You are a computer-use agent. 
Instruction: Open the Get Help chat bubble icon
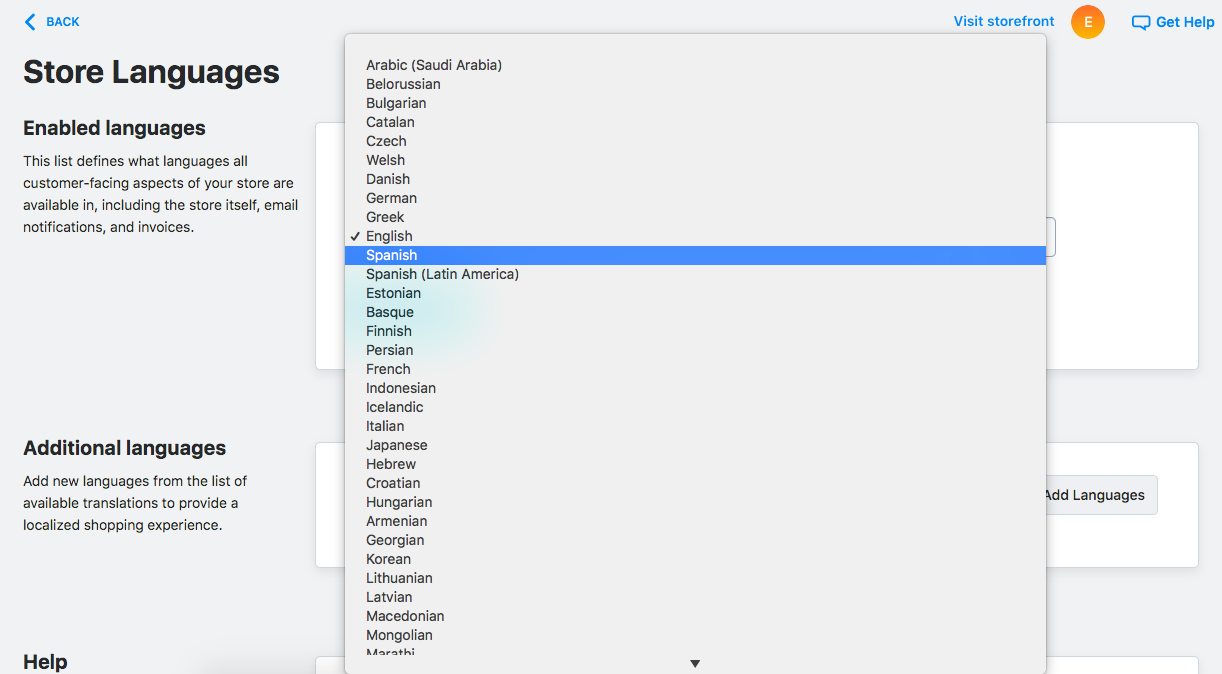(x=1140, y=21)
